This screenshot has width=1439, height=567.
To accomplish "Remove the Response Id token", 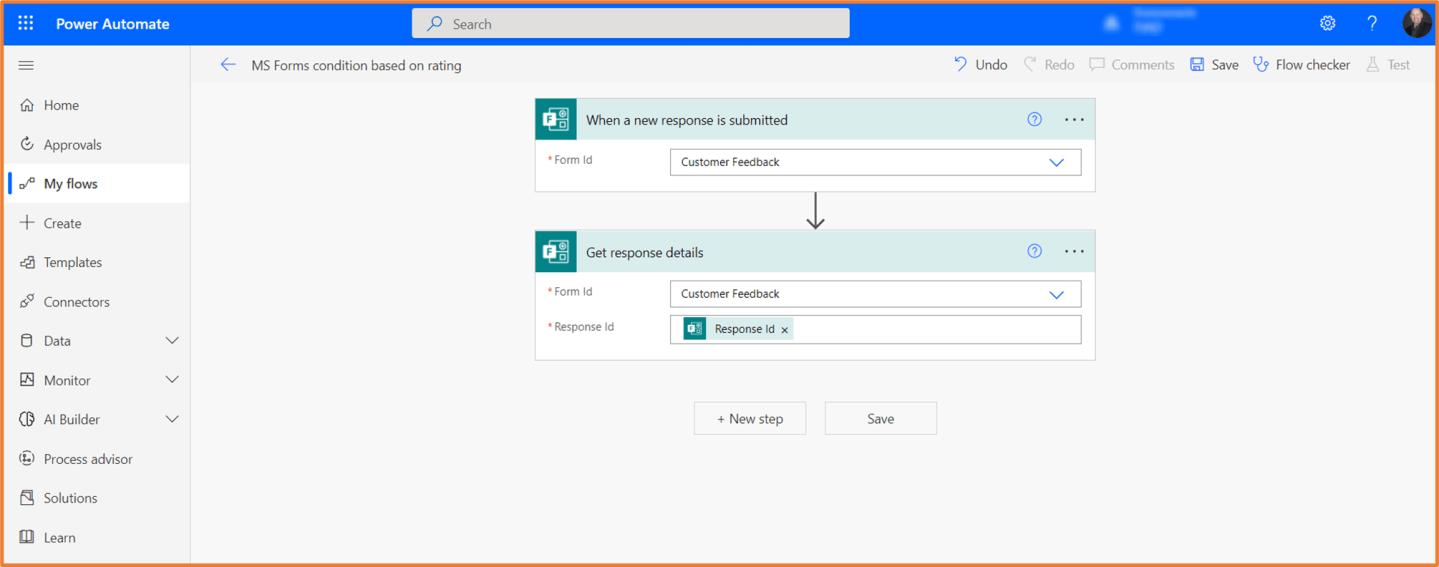I will click(x=785, y=330).
